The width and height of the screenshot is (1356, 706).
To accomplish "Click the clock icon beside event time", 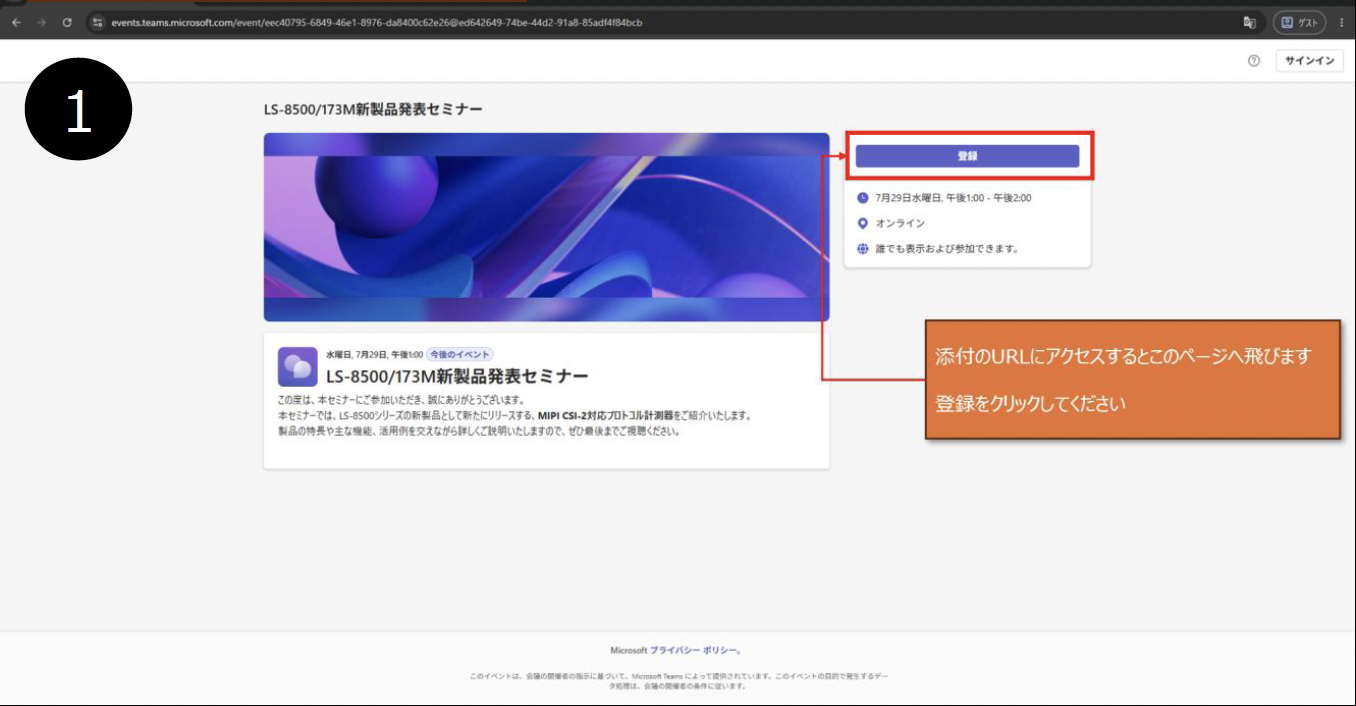I will coord(863,198).
